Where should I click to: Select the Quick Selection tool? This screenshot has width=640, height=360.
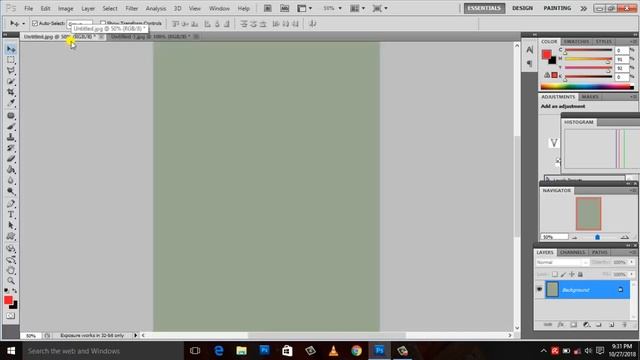pos(11,81)
